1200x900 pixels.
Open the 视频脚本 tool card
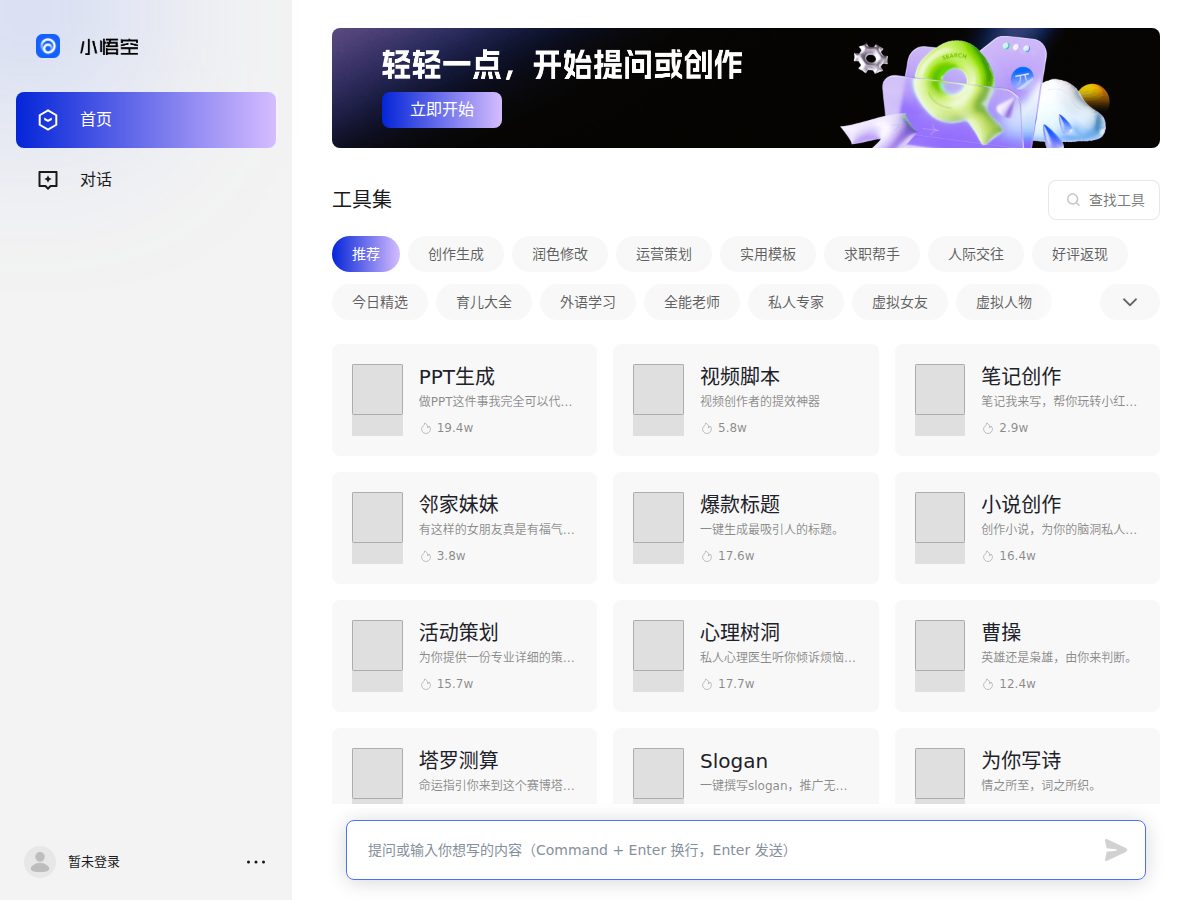746,400
